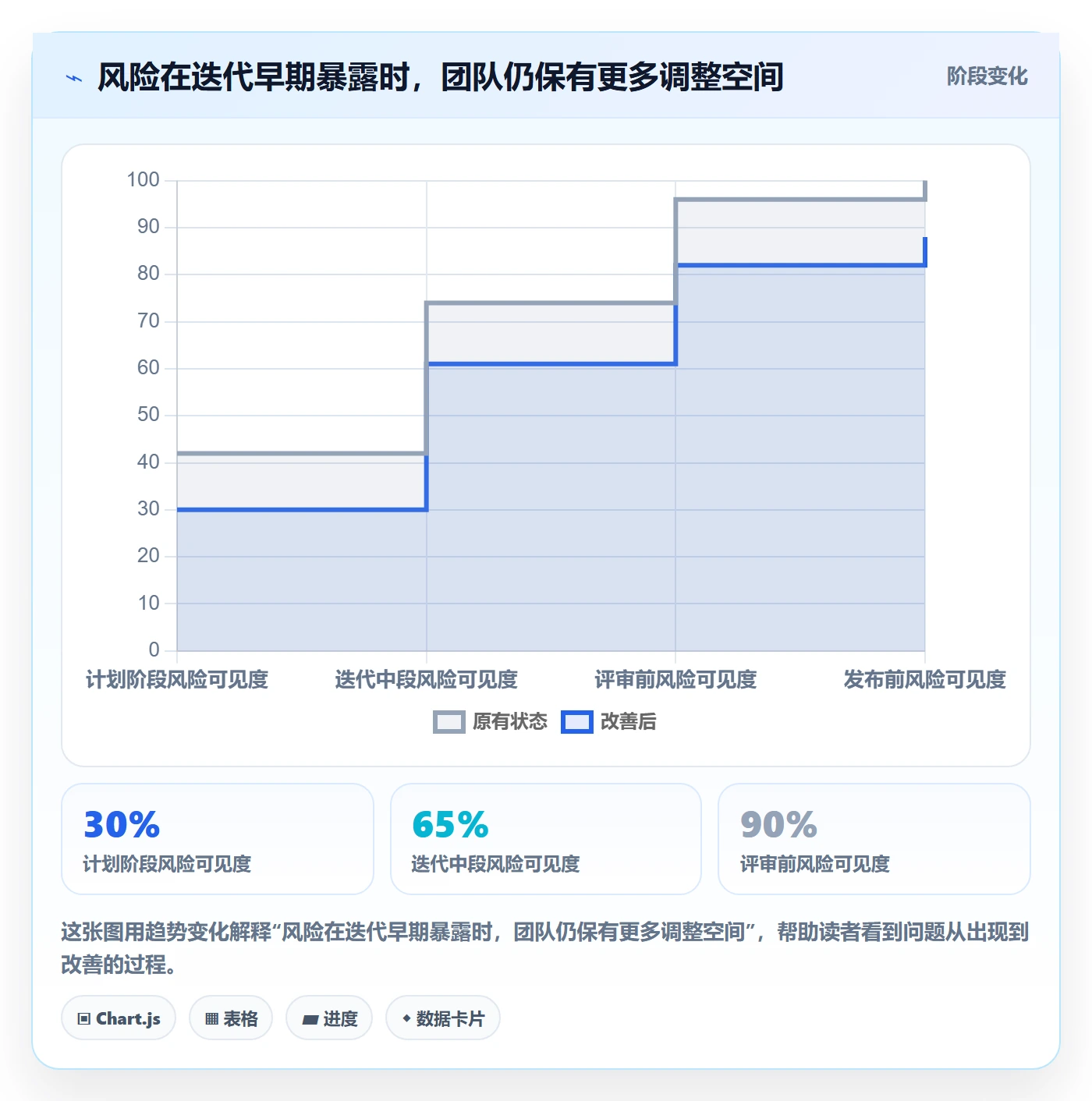
Task: Click the lightning bolt icon beside the title
Action: [x=74, y=78]
